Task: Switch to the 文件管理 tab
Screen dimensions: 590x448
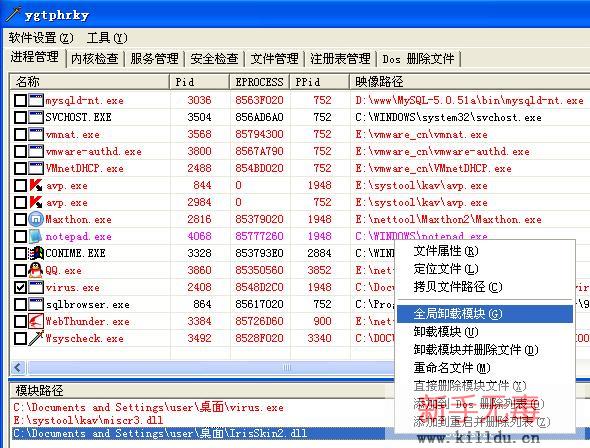Action: click(274, 59)
